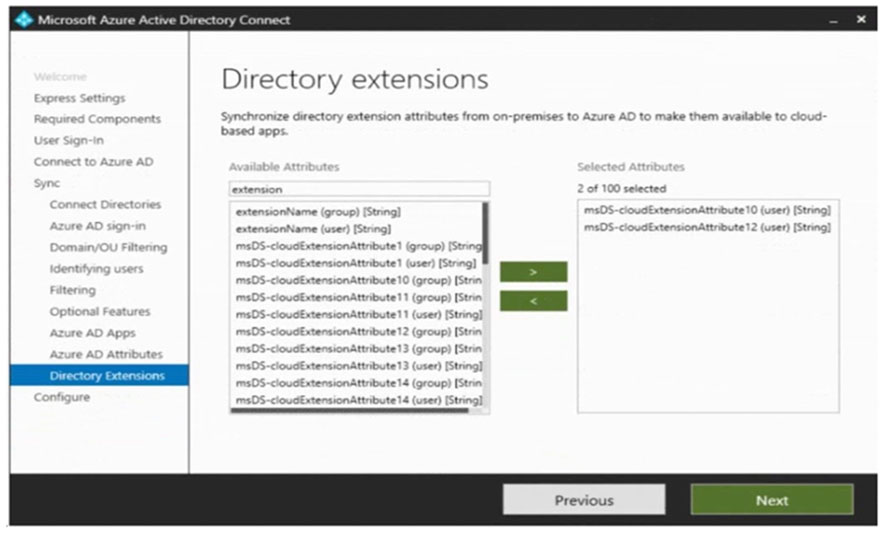
Task: Go to Required Components step
Action: [x=97, y=119]
